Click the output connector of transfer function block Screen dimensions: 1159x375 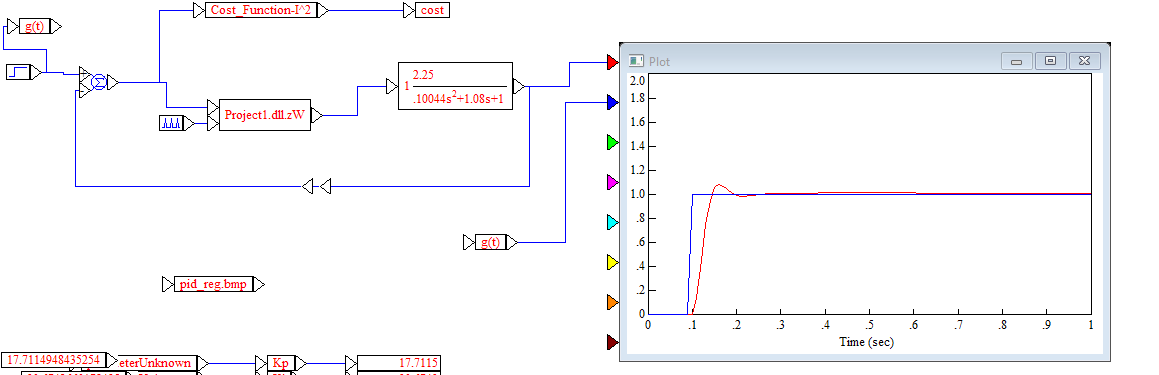[x=519, y=87]
